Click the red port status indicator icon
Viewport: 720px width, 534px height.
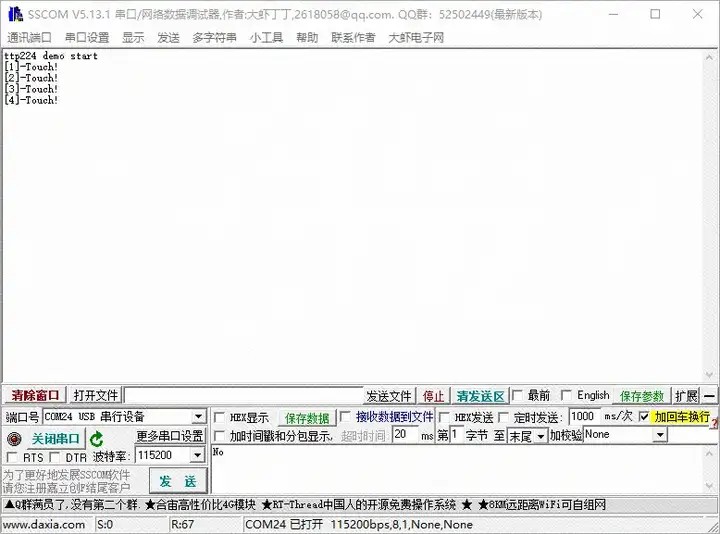(x=14, y=439)
